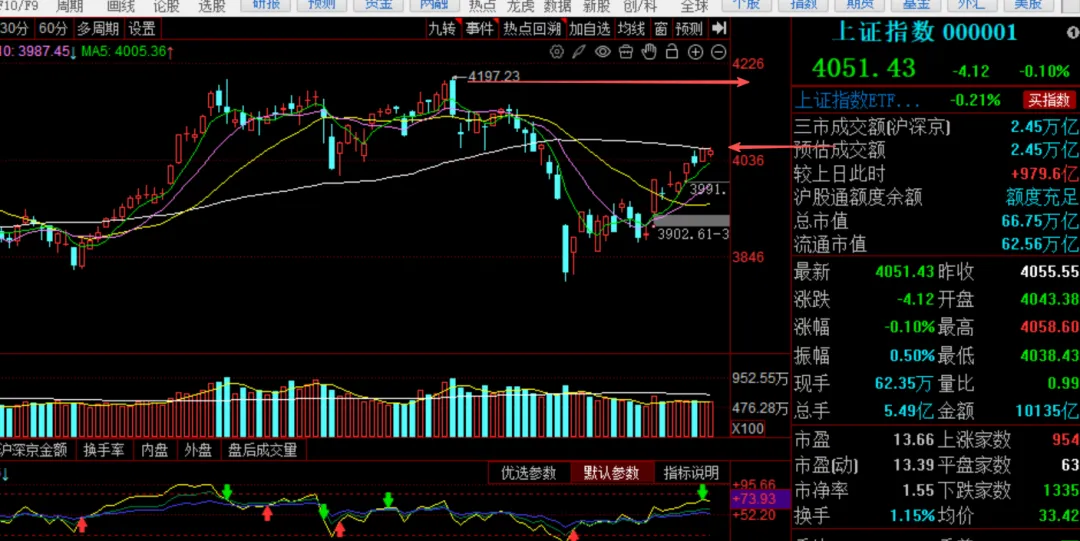Toggle 热点回溯 on the chart

[532, 29]
